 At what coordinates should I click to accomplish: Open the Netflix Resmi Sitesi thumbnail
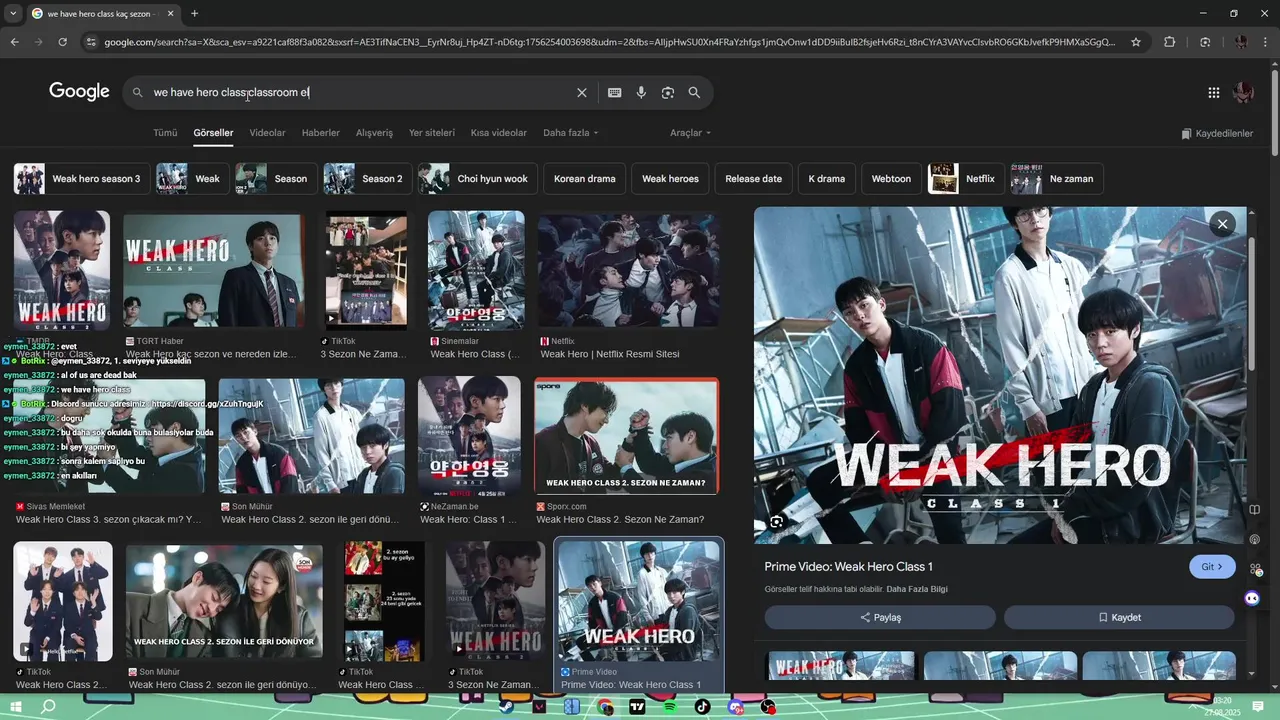(x=628, y=270)
